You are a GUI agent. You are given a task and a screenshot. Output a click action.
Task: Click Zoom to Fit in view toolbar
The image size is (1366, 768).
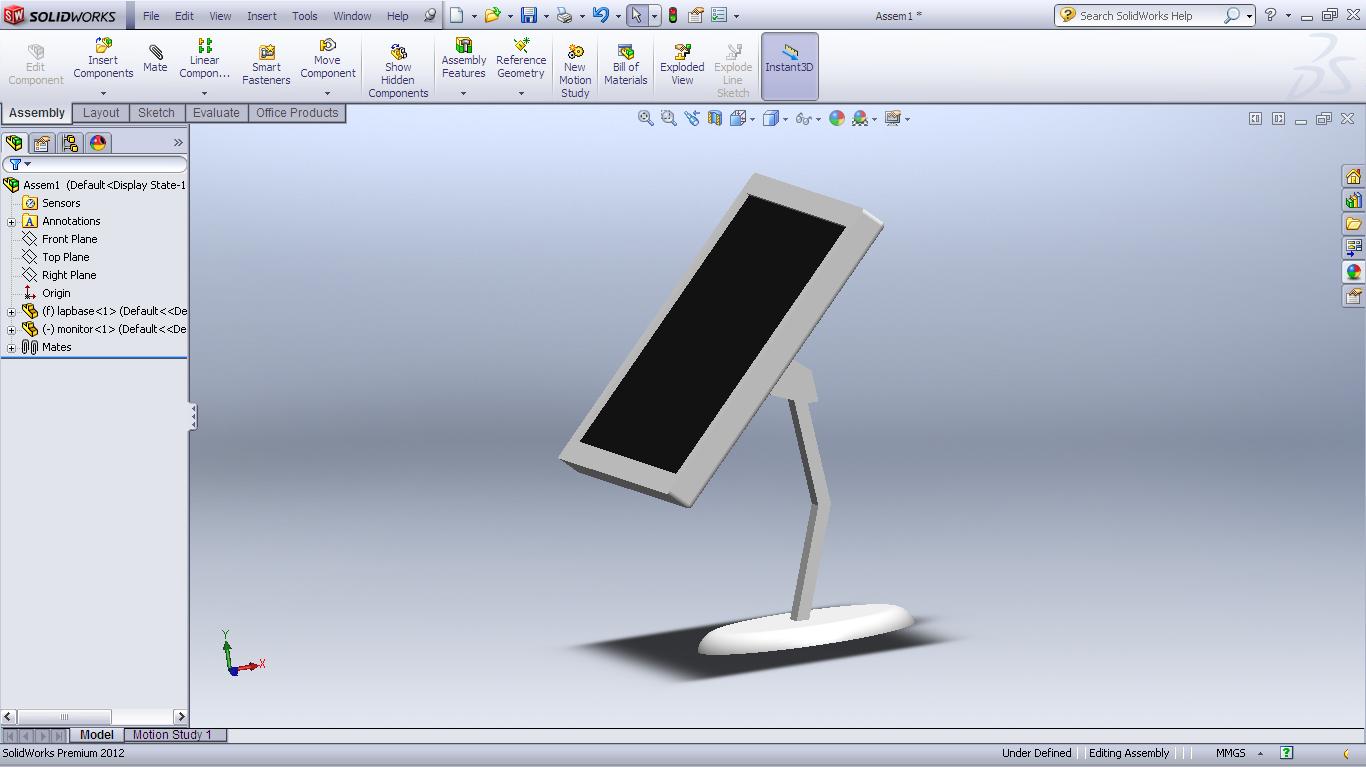646,118
